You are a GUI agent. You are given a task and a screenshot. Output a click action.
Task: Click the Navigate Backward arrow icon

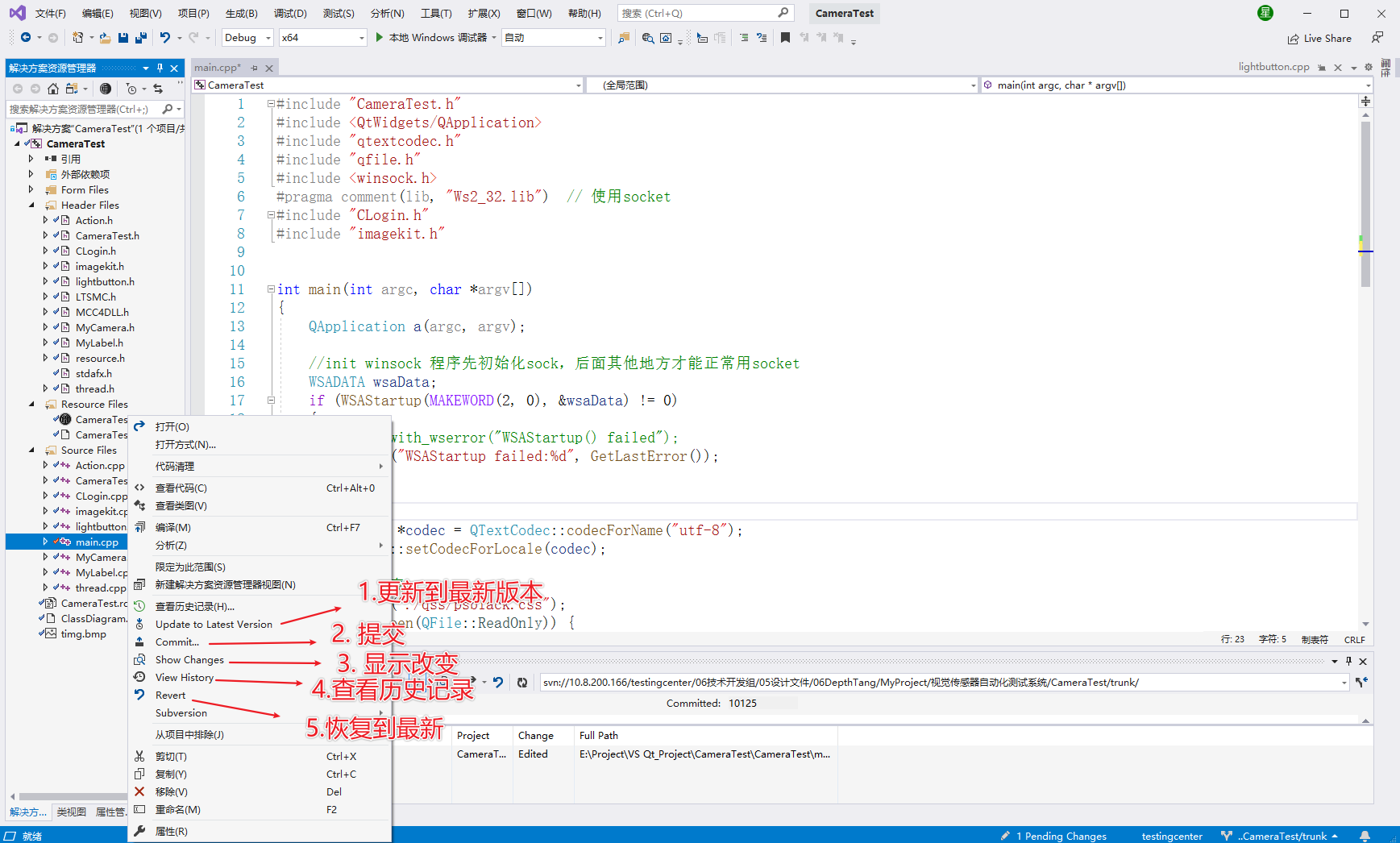click(x=25, y=37)
